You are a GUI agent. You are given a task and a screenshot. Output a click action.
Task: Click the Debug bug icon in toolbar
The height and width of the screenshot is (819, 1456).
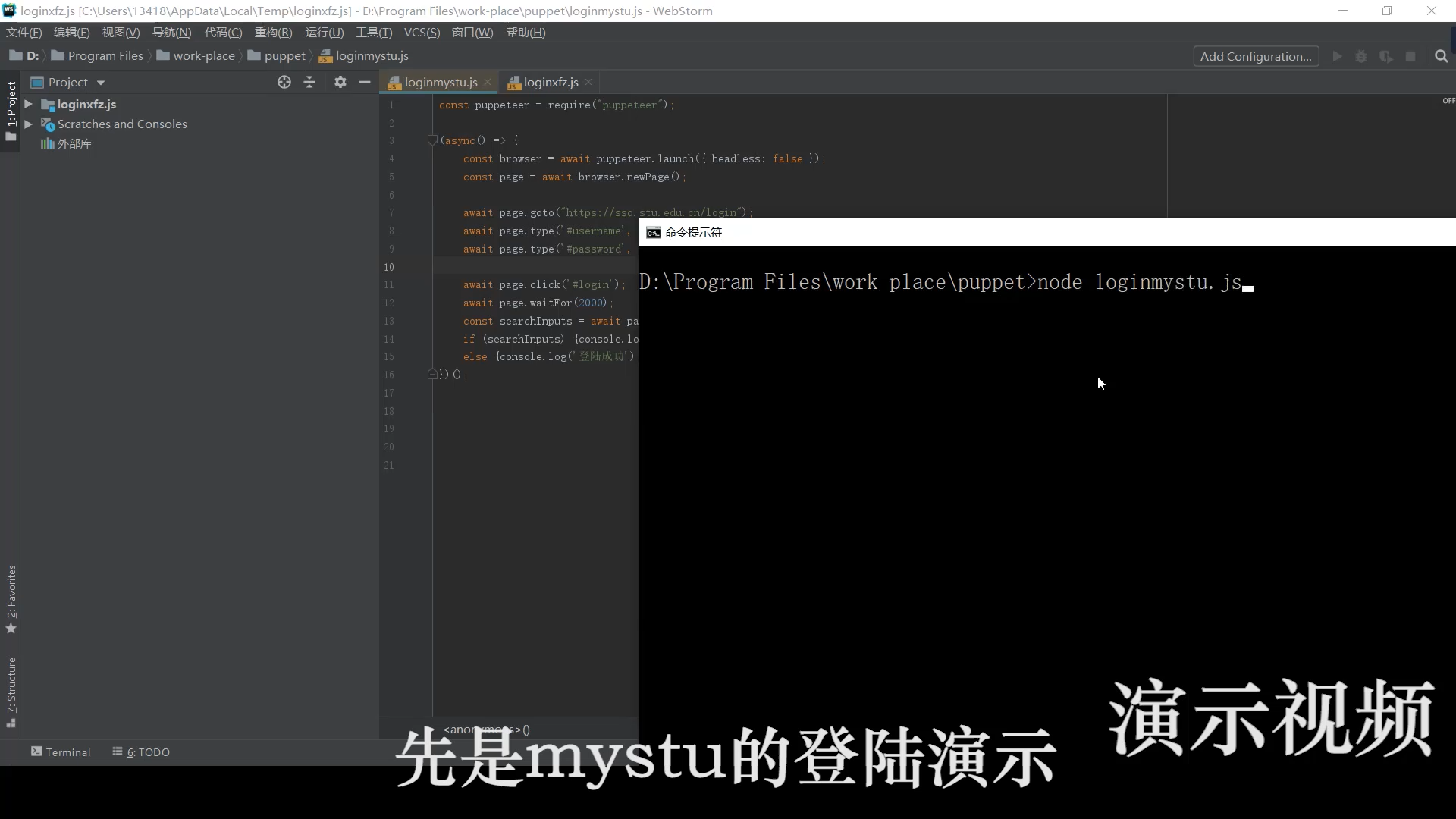click(1362, 56)
